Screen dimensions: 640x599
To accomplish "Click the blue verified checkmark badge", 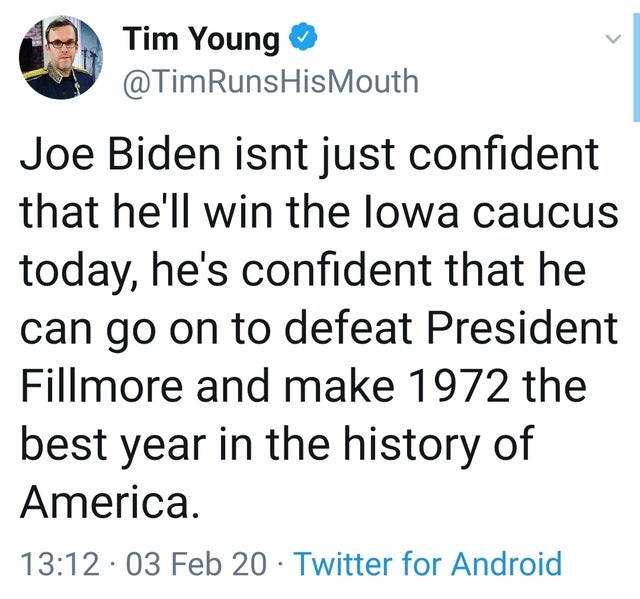I will pyautogui.click(x=303, y=37).
